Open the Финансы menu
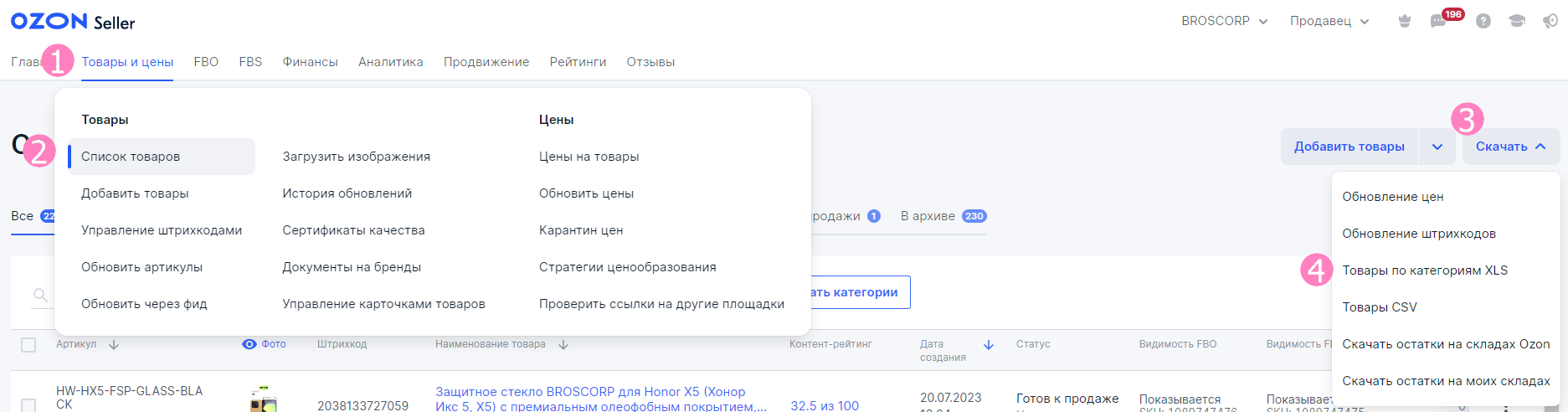The image size is (1568, 412). (x=311, y=62)
